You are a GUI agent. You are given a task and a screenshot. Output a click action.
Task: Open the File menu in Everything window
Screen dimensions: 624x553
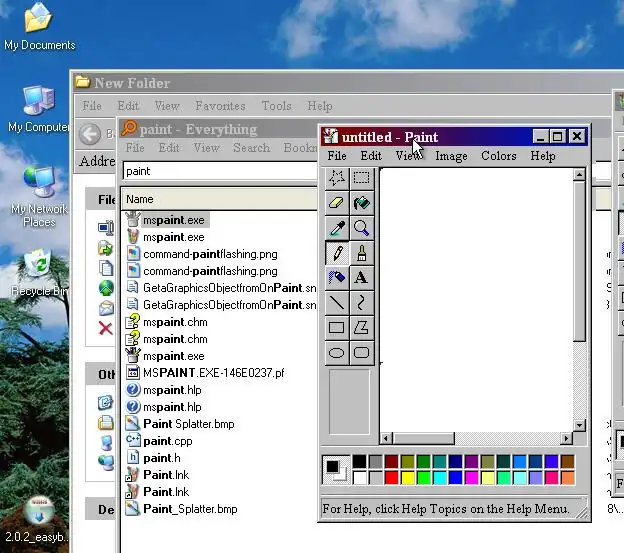click(135, 148)
